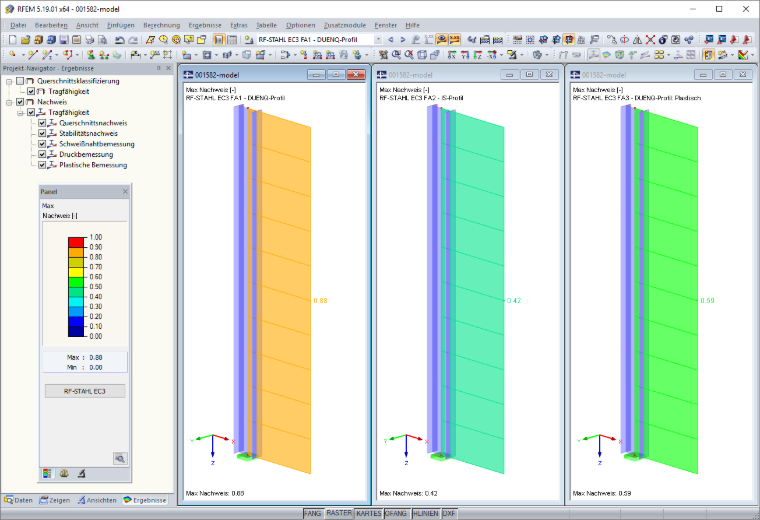
Task: Redo the action with the toolbar arrow
Action: 133,40
